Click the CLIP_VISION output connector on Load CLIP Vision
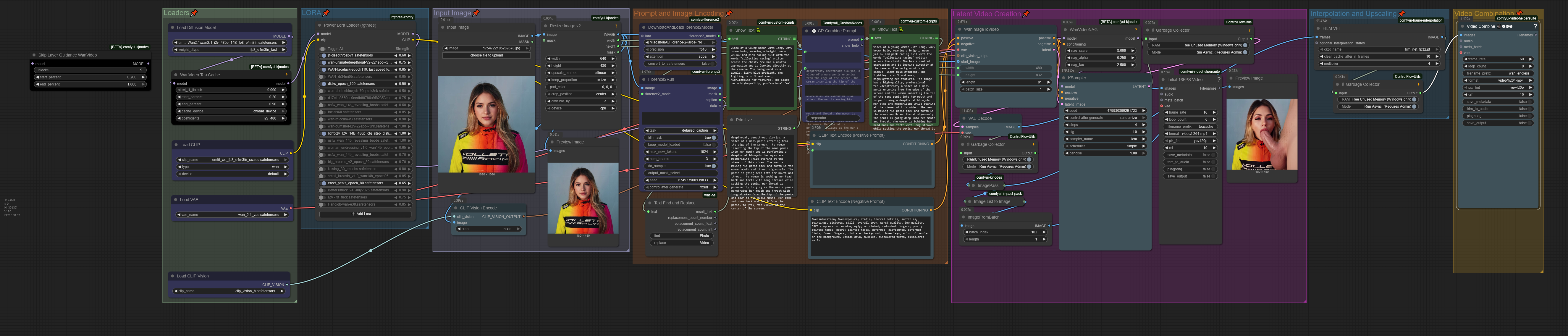Image resolution: width=1568 pixels, height=336 pixels. [x=287, y=284]
